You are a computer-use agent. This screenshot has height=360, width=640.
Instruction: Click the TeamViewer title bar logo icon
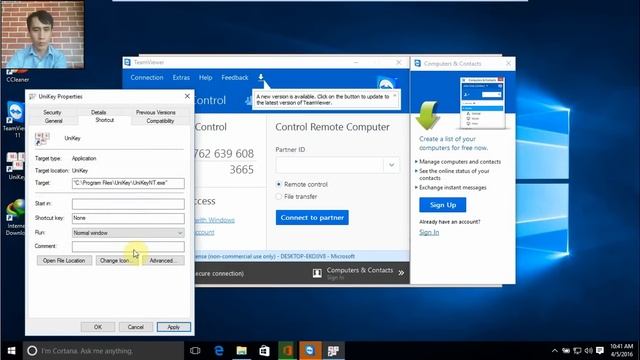click(x=127, y=62)
